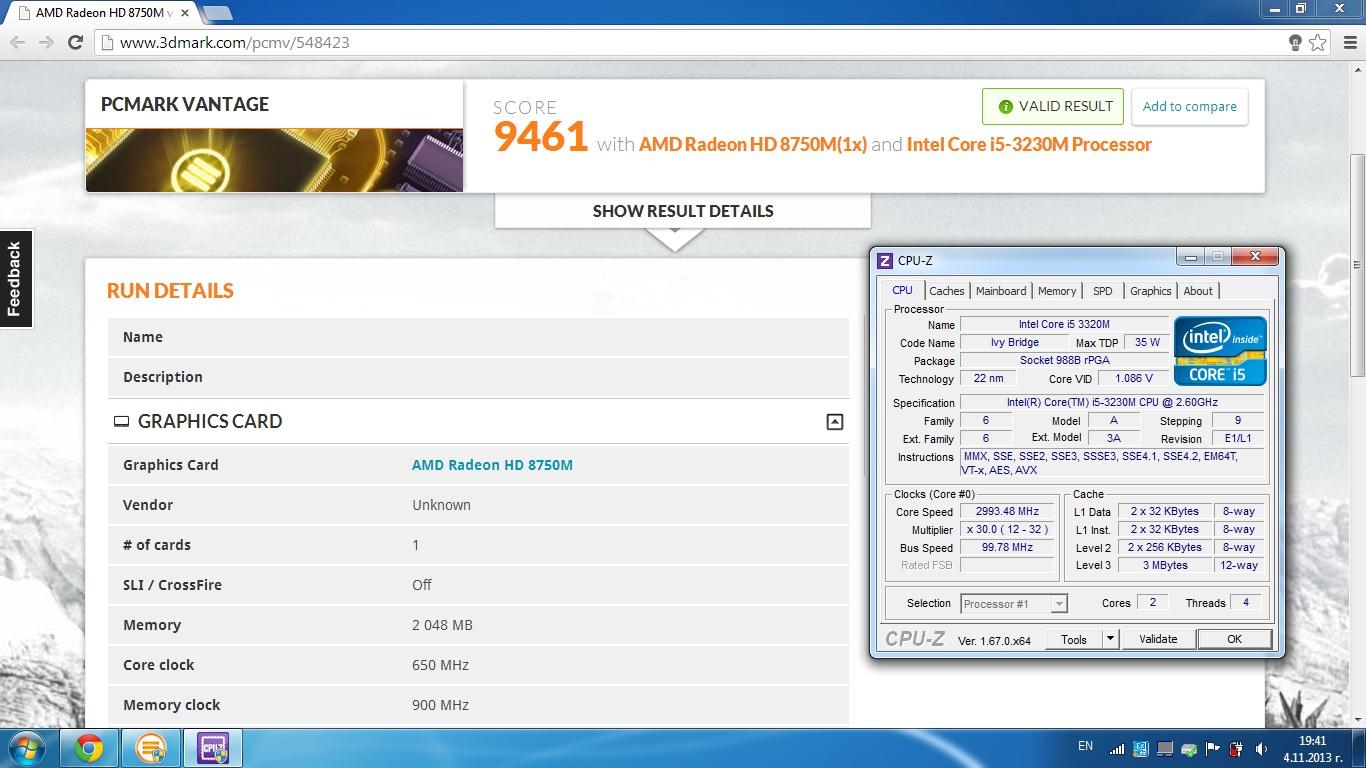1366x768 pixels.
Task: Open the Chrome menu
Action: click(1348, 42)
